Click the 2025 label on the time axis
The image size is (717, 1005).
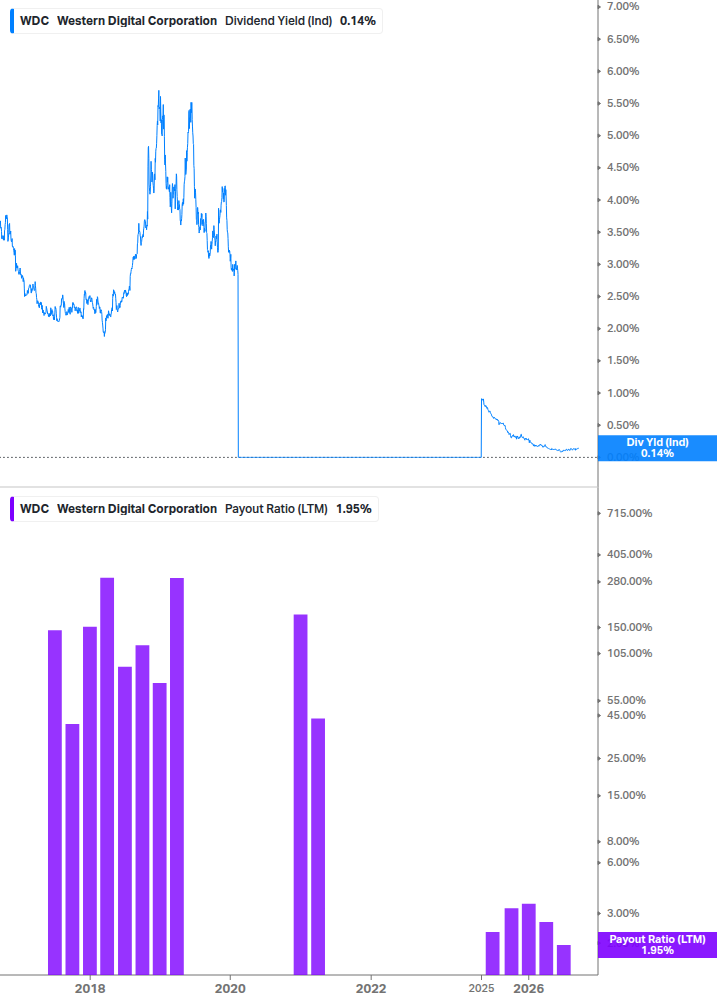coord(481,988)
